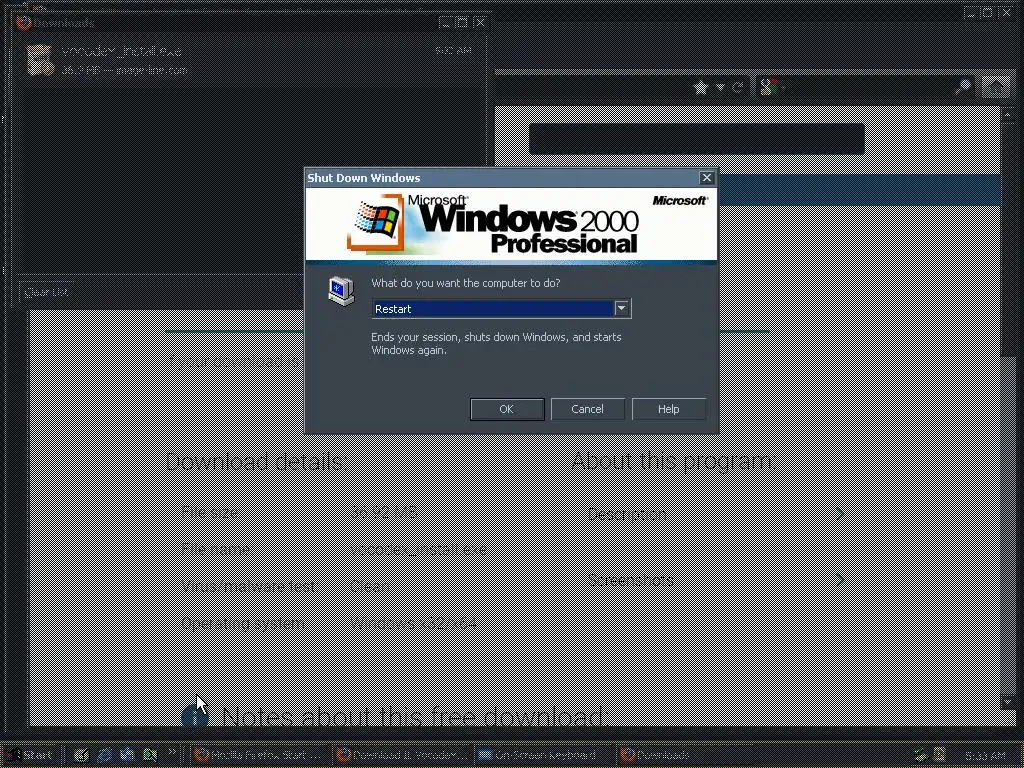Launch Outlook Express from quick launch
This screenshot has height=768, width=1024.
pos(127,755)
